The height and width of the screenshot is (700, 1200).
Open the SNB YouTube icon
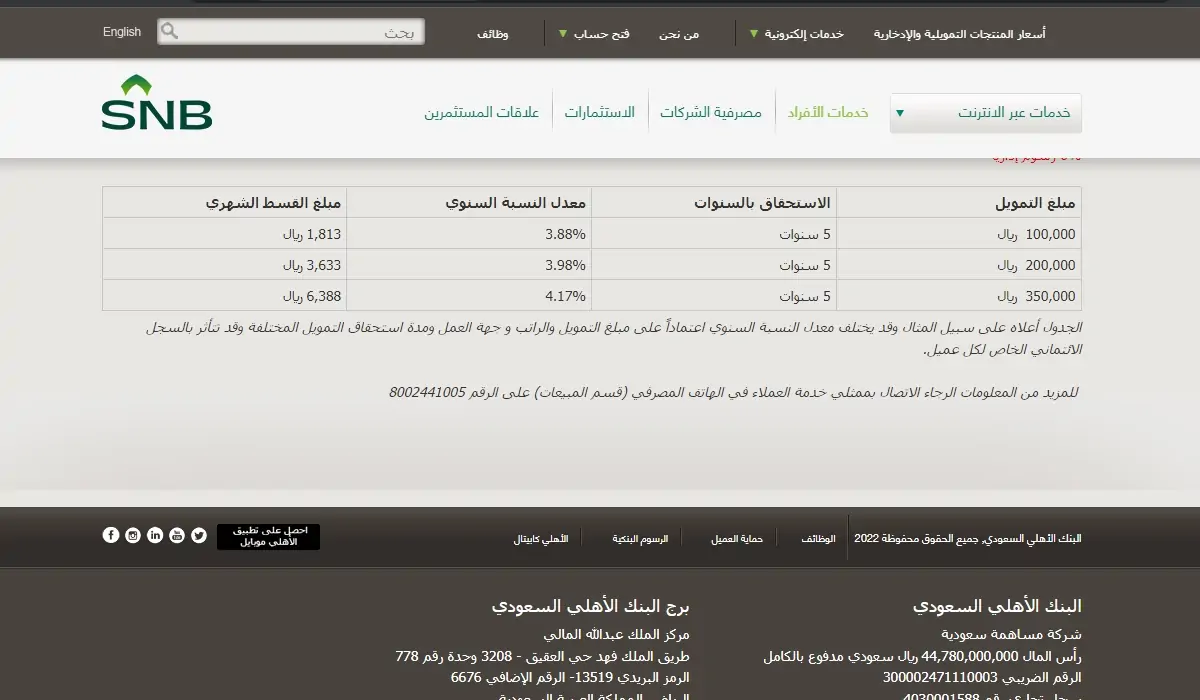(x=177, y=535)
